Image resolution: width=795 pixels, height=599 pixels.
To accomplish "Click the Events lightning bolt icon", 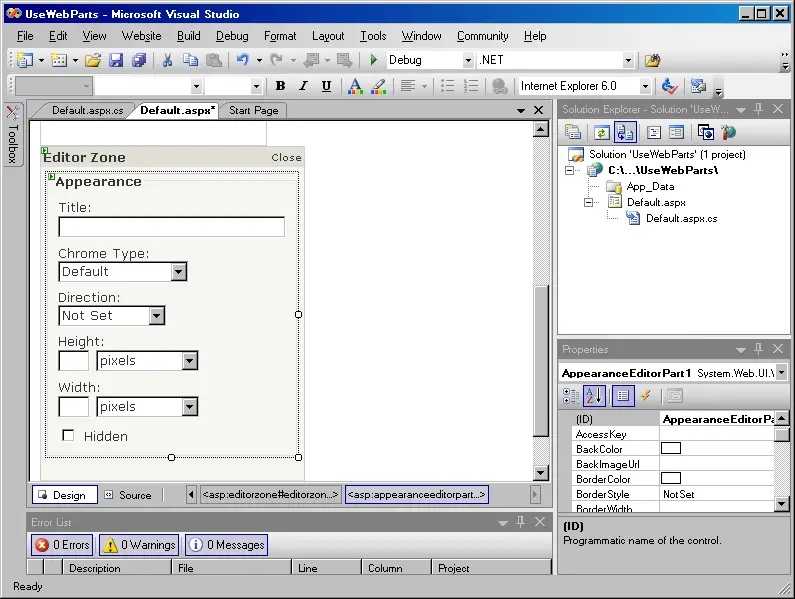I will (x=646, y=396).
